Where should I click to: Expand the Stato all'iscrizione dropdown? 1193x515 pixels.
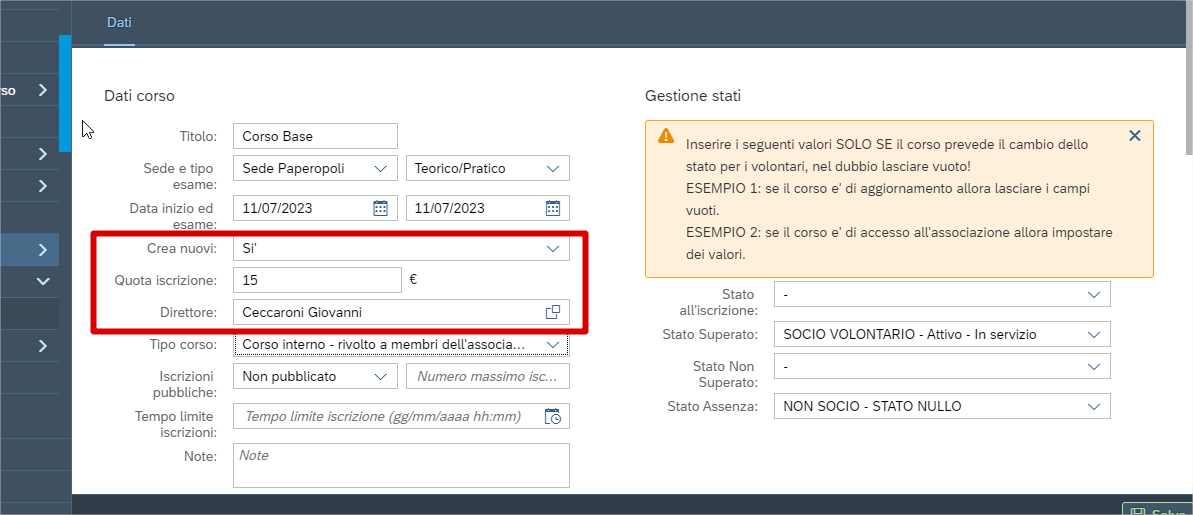[x=1093, y=295]
